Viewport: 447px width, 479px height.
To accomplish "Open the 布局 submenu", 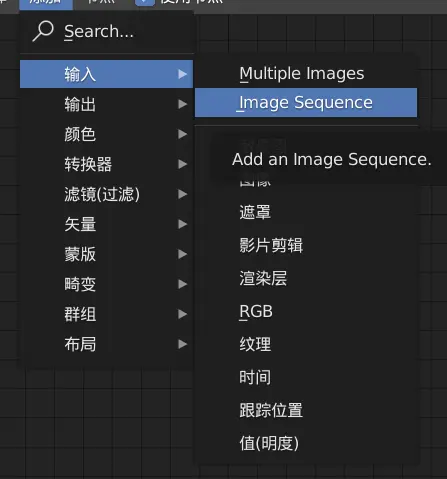I will pos(107,344).
